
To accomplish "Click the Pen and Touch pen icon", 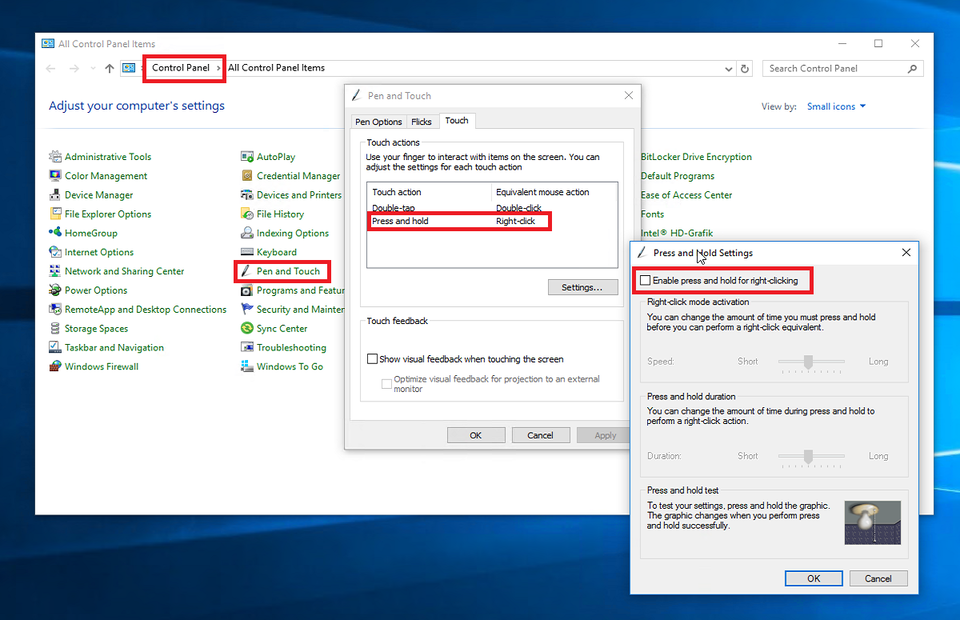I will click(x=247, y=272).
